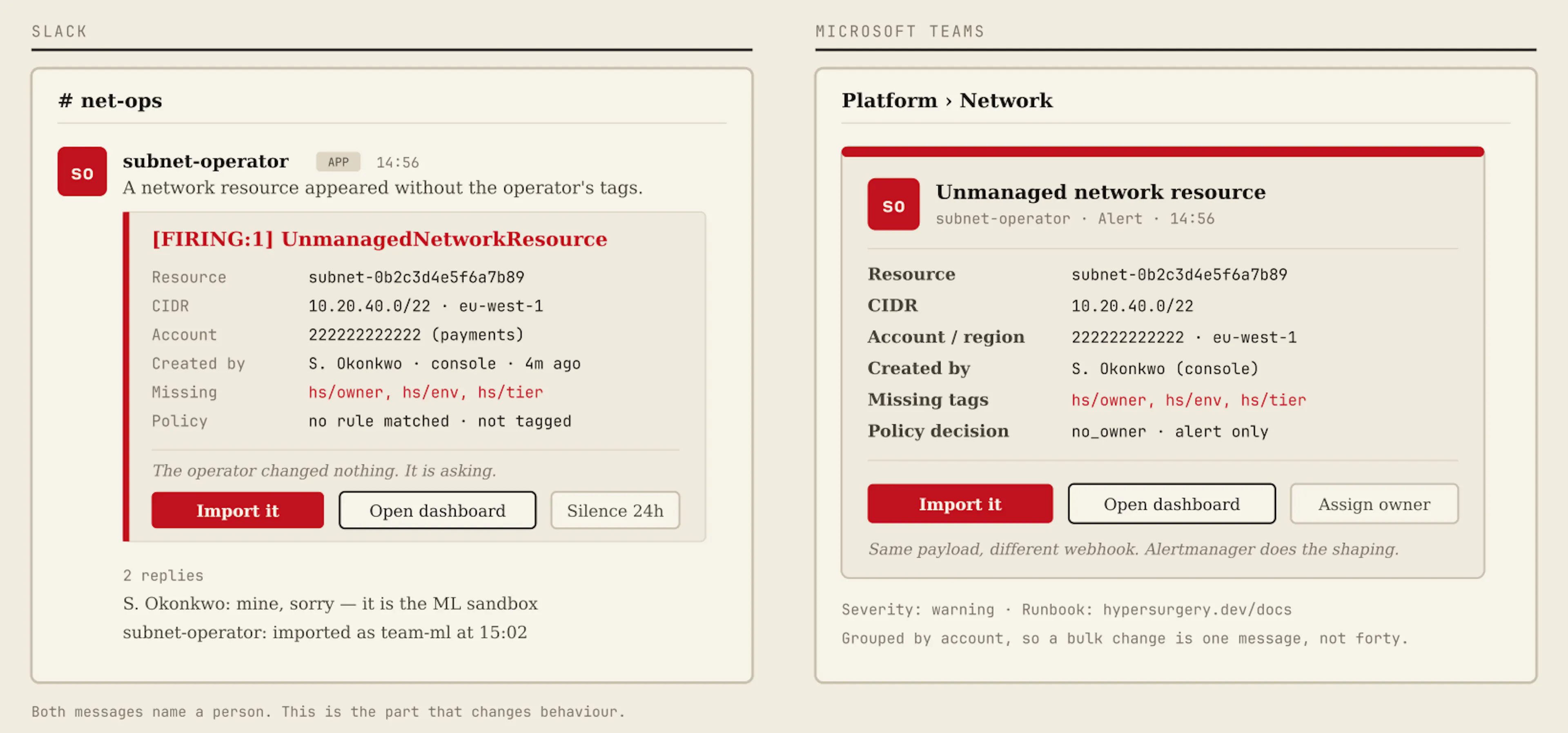Click the 'Unmanaged network resource' card title

pyautogui.click(x=1100, y=192)
